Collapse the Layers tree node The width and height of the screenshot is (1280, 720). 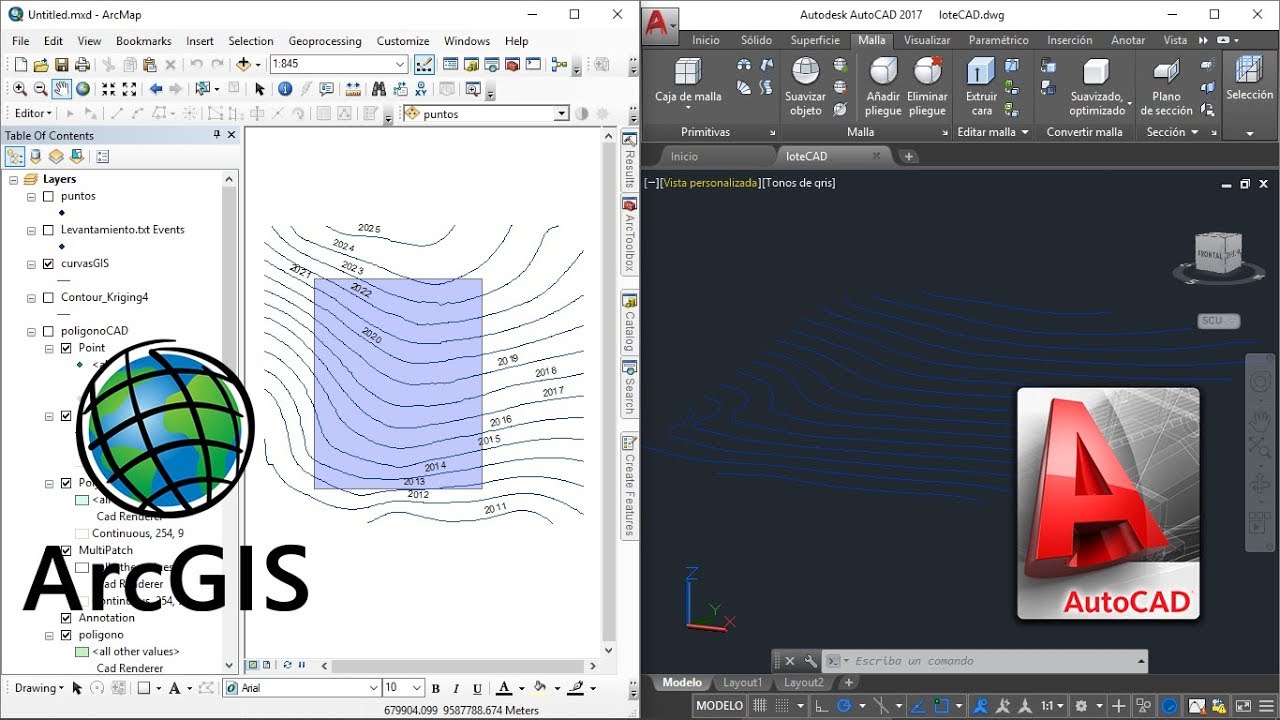click(x=13, y=179)
